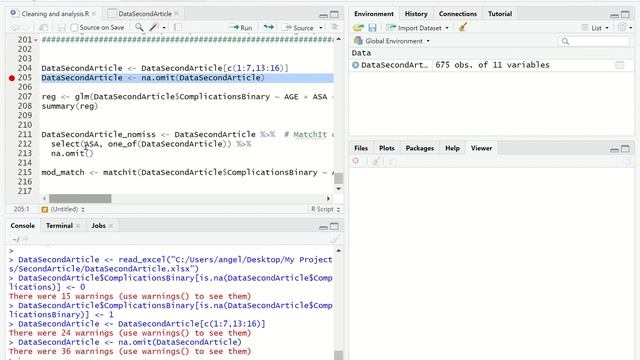640x360 pixels.
Task: Click the '675 obs. of 11 variables' text
Action: tap(492, 65)
